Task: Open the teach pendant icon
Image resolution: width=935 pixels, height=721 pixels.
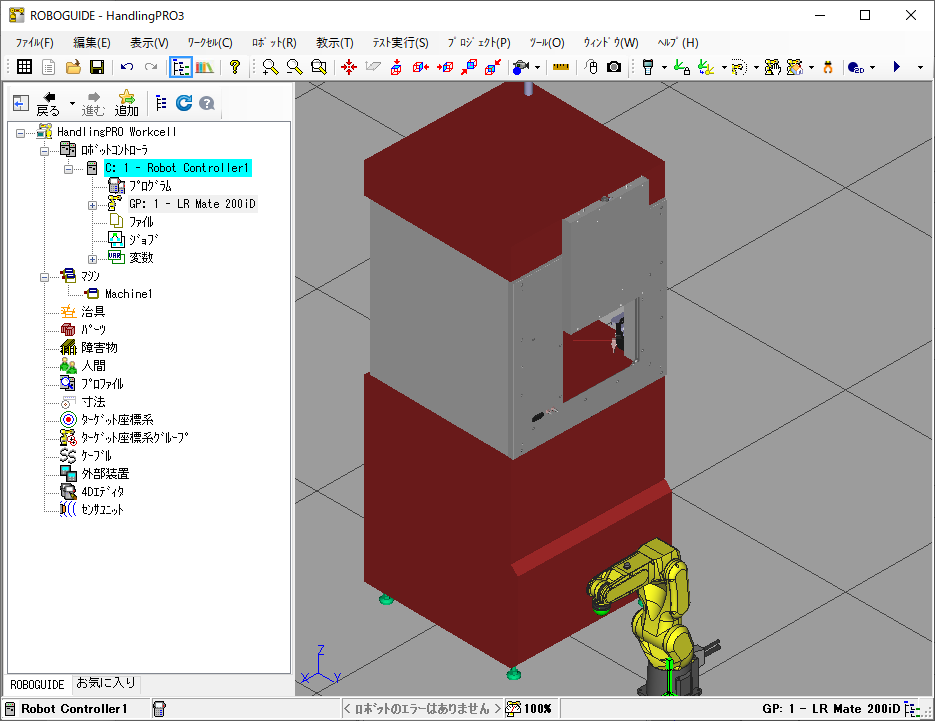Action: [648, 67]
